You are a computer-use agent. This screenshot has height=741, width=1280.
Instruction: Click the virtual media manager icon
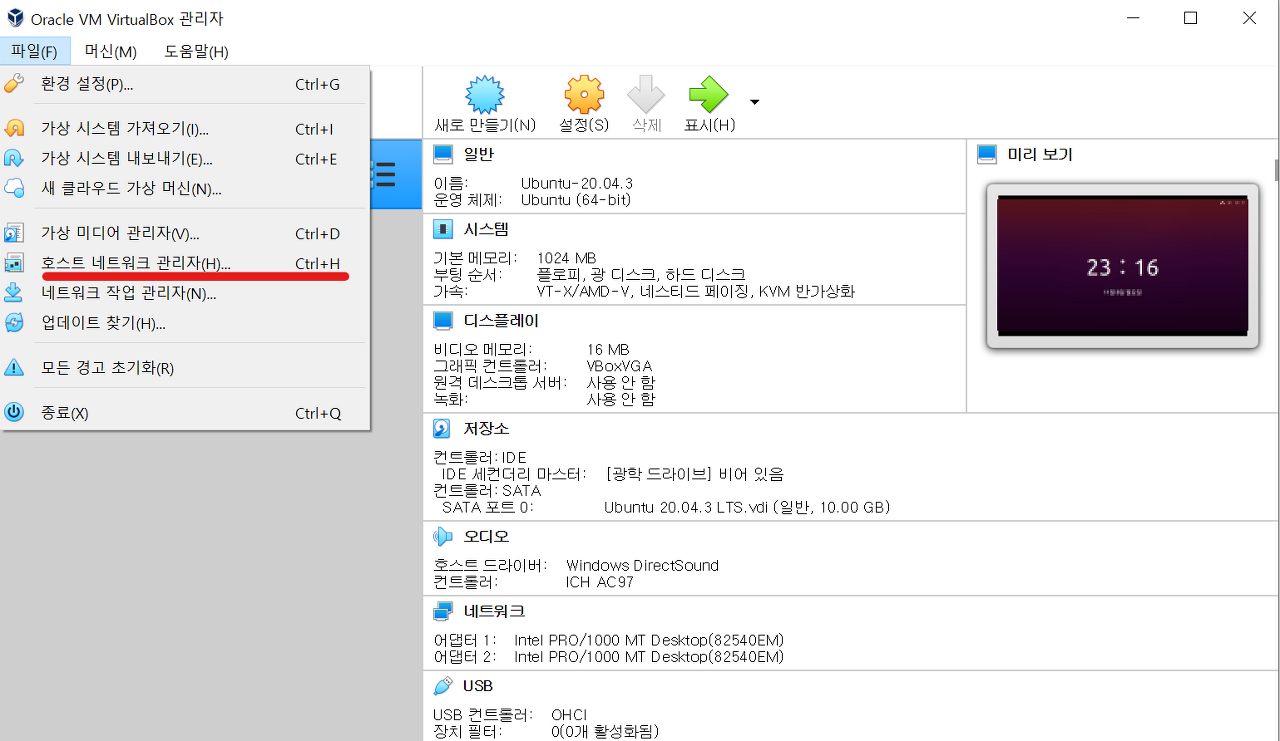tap(14, 234)
